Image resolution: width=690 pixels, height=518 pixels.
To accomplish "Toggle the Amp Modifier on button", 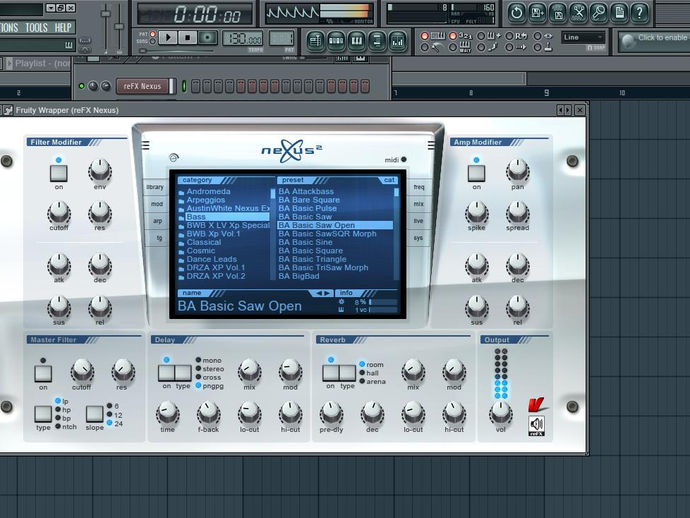I will click(476, 173).
